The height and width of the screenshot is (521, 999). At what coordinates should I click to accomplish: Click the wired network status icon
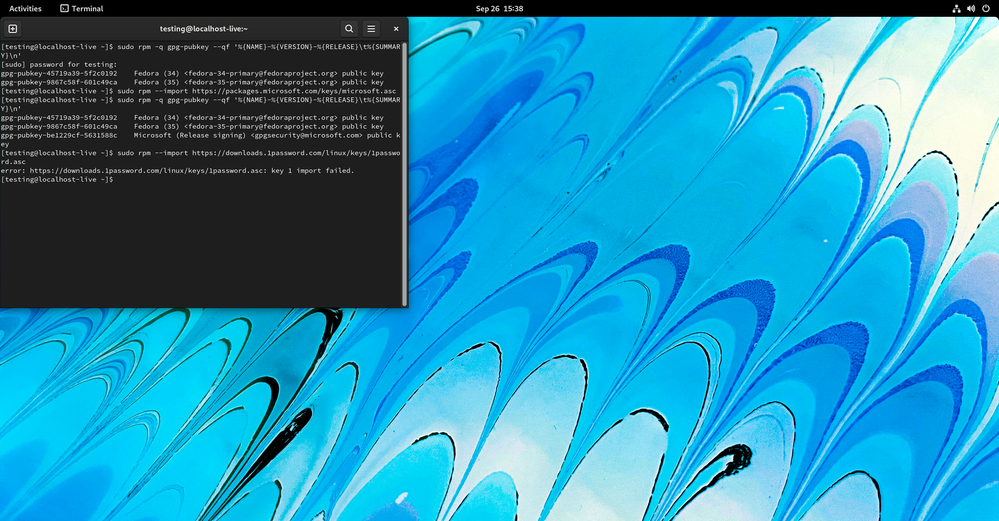coord(956,8)
